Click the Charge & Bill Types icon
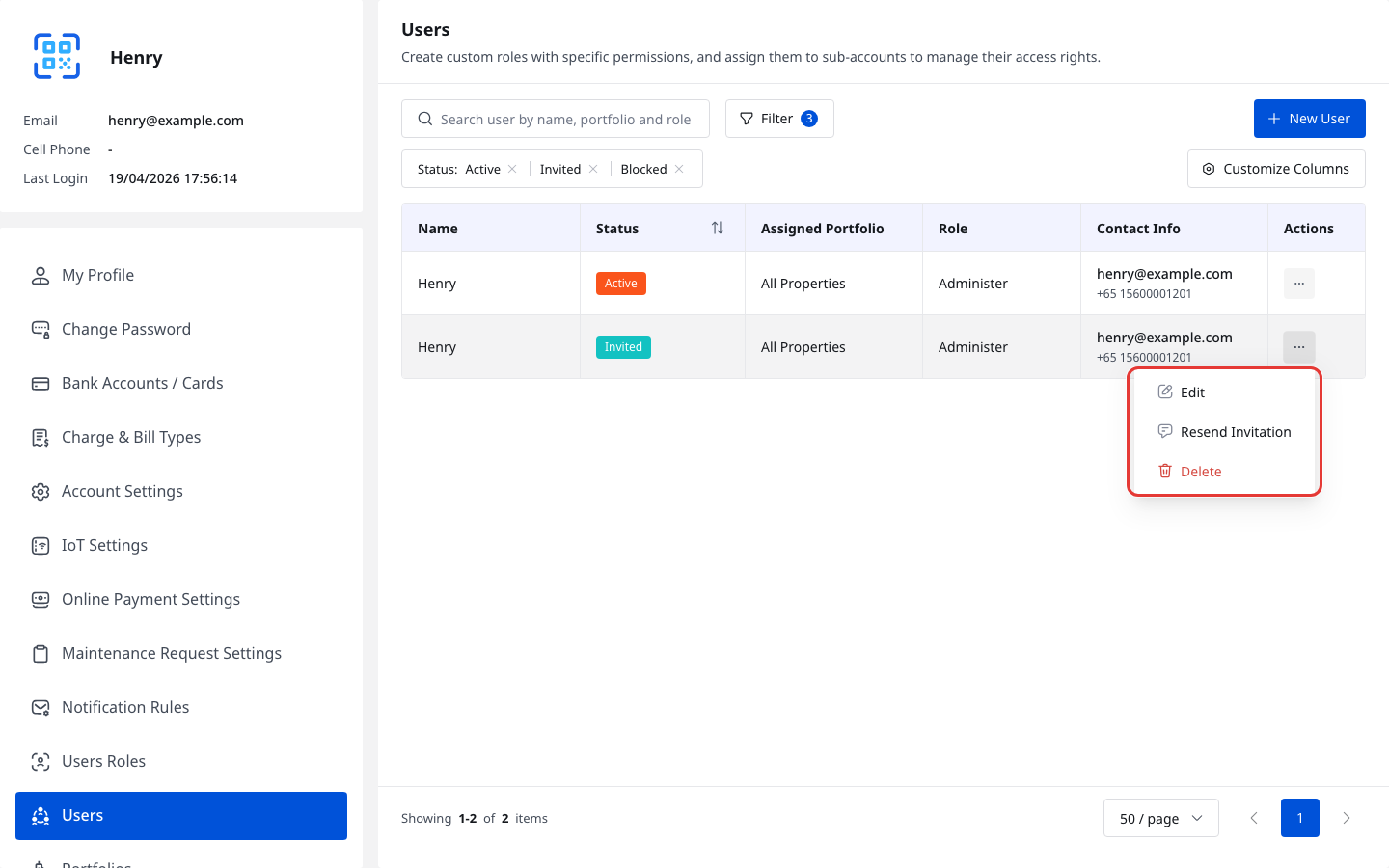Screen dimensions: 1389x868 pyautogui.click(x=41, y=438)
